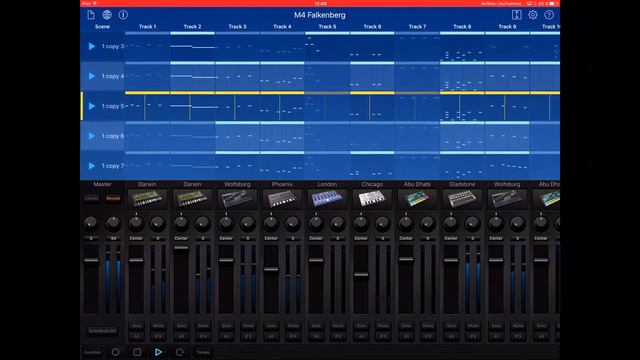Click the record circle transport button

116,352
